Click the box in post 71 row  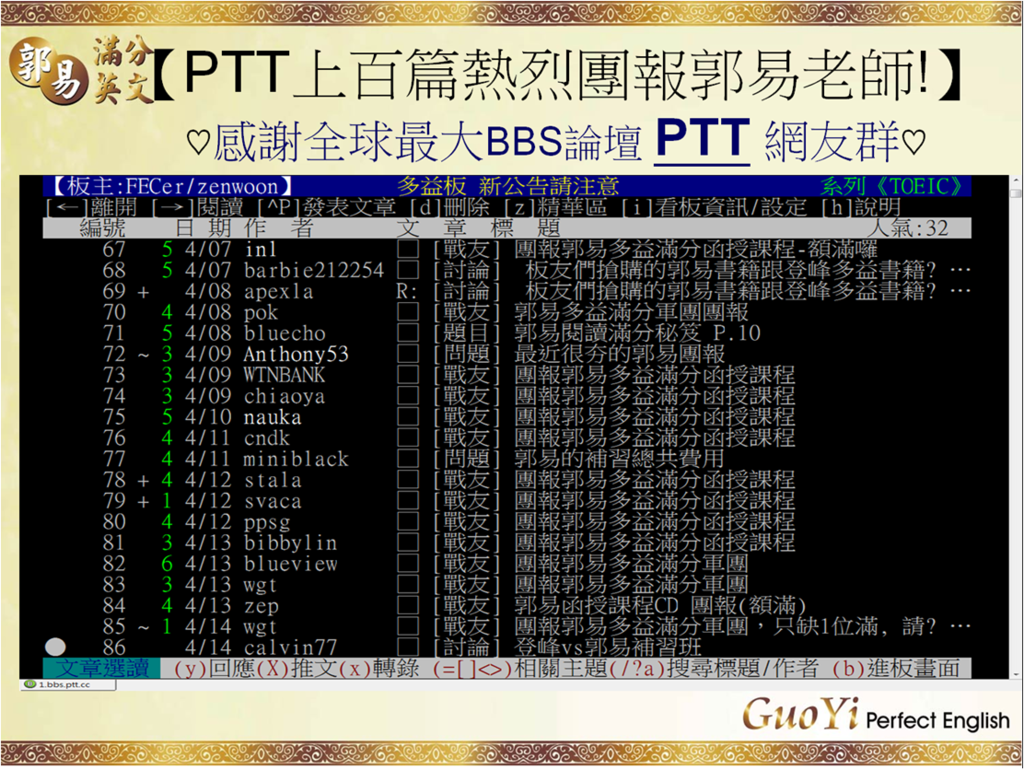pyautogui.click(x=408, y=332)
